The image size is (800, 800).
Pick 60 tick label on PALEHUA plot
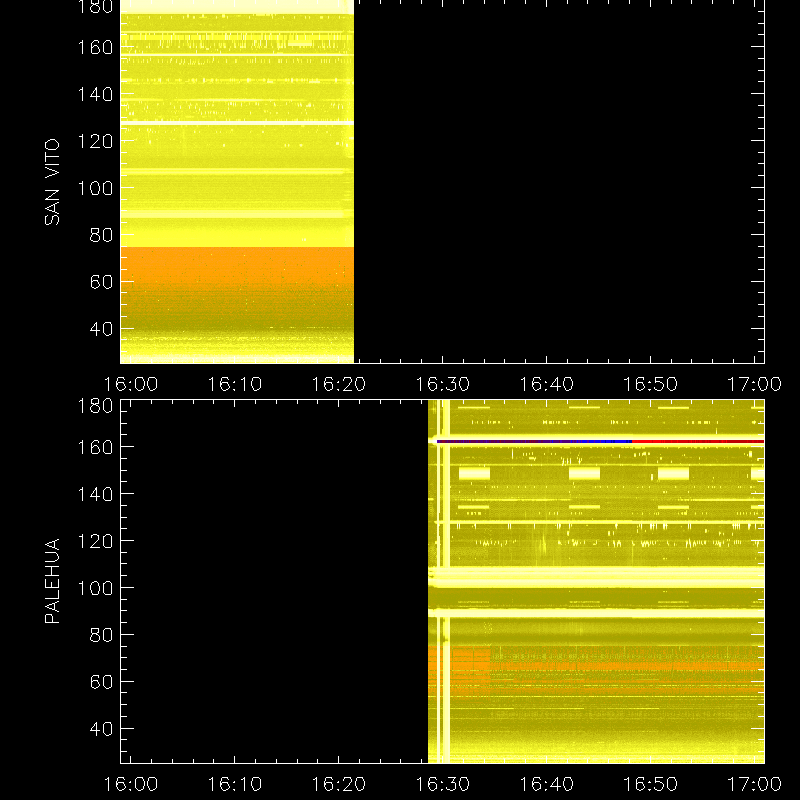[101, 682]
